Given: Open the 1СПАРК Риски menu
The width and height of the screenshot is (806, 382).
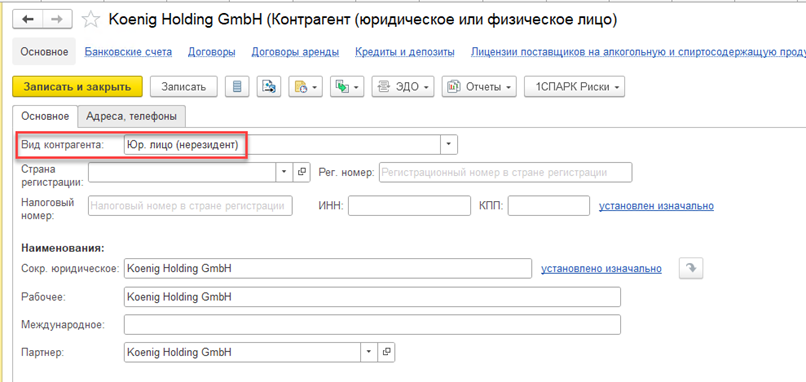Looking at the screenshot, I should pyautogui.click(x=575, y=87).
